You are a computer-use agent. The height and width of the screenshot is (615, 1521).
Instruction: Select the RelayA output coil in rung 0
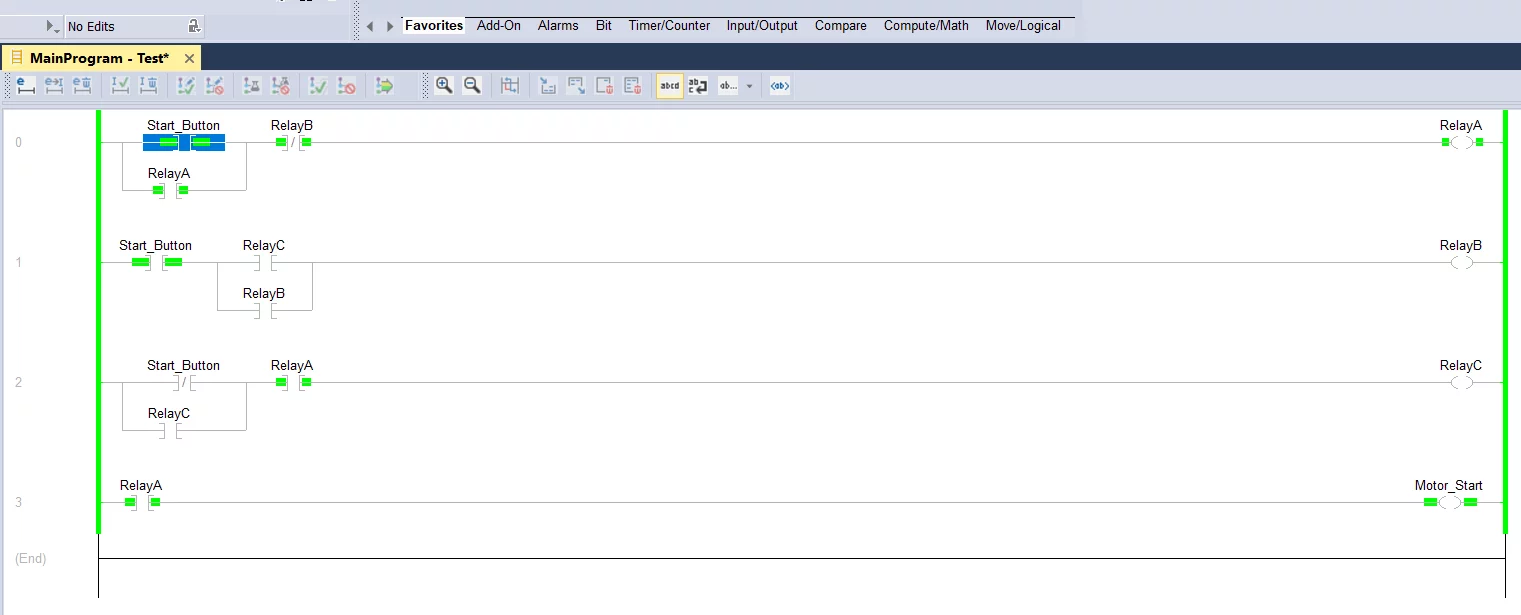1462,142
